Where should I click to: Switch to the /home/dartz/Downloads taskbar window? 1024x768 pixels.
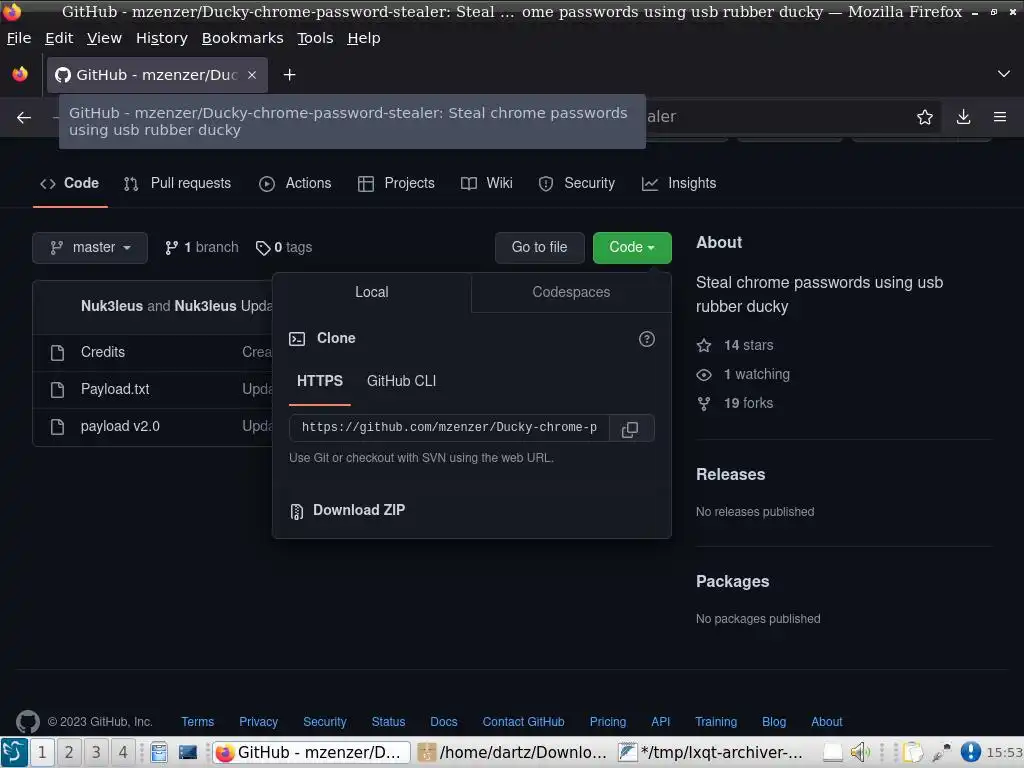pyautogui.click(x=513, y=752)
